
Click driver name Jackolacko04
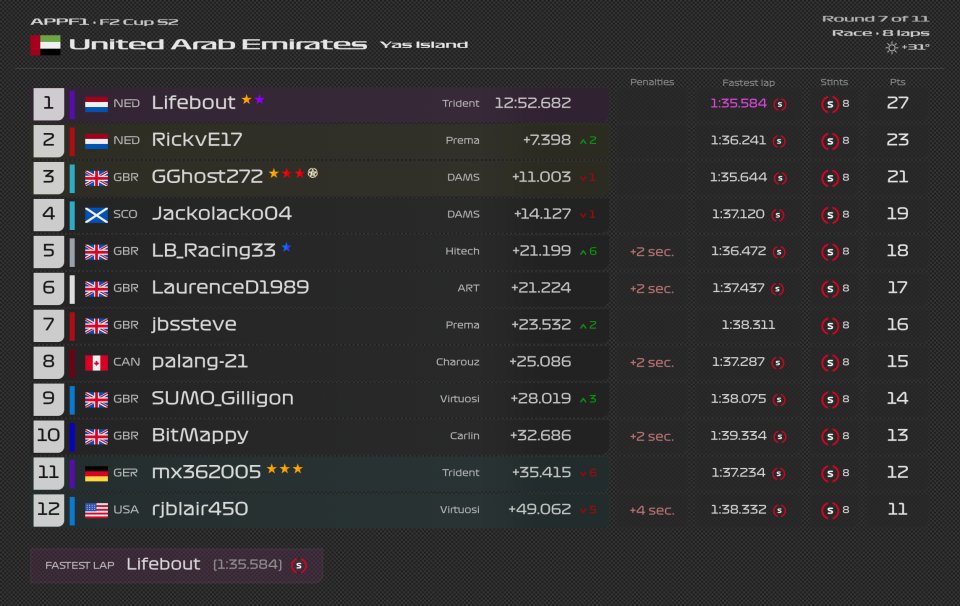222,214
